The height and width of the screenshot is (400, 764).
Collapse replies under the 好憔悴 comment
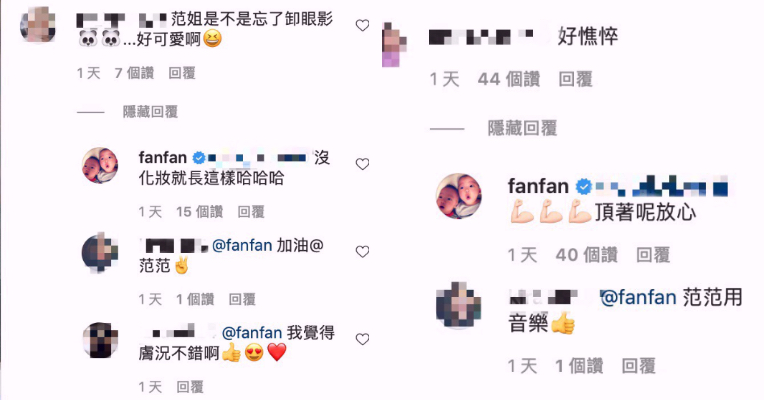[x=522, y=129]
